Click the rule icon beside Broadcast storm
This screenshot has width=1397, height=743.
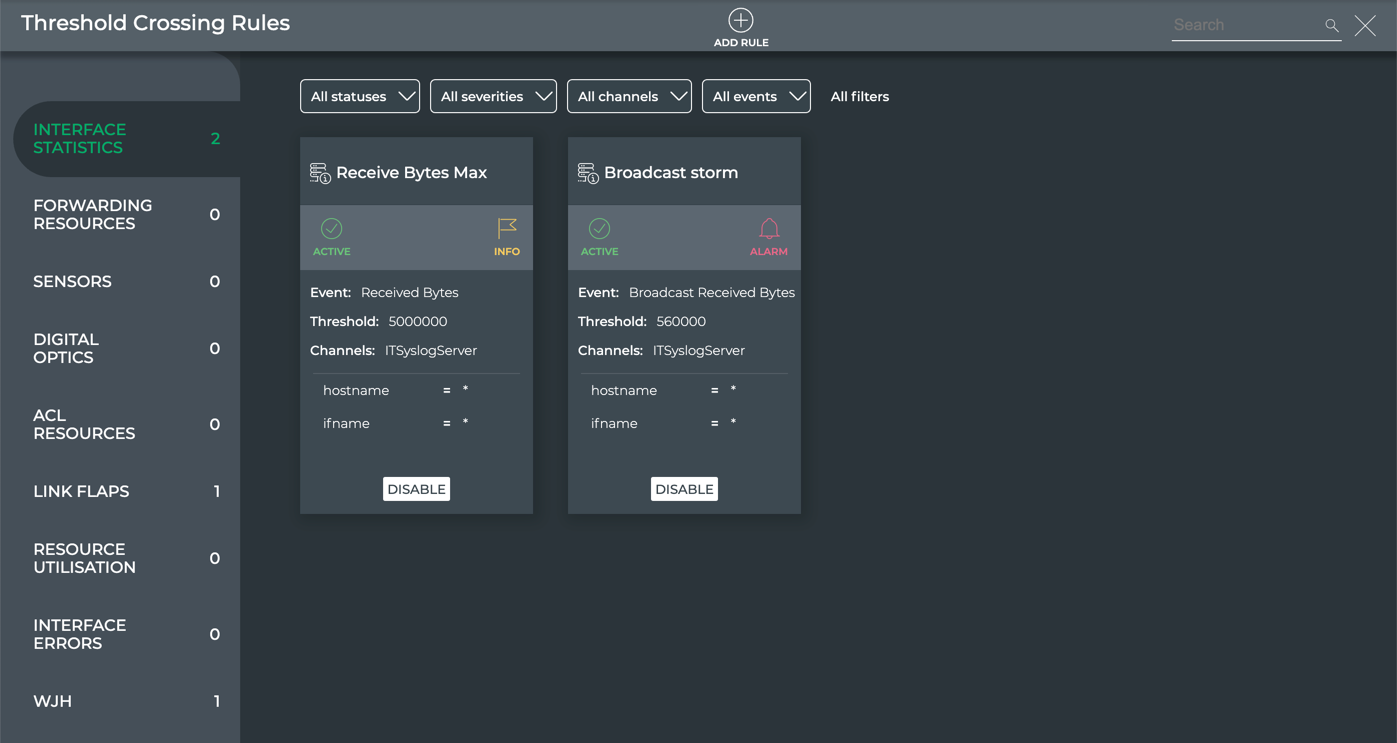coord(588,173)
